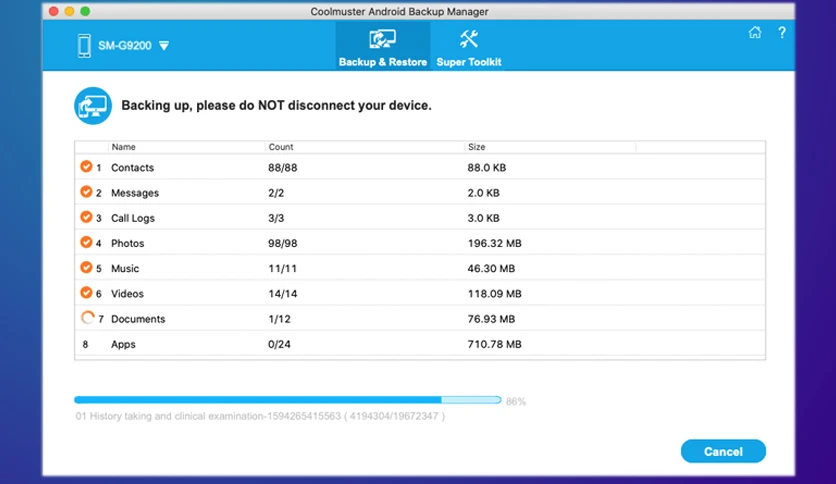This screenshot has width=836, height=484.
Task: Click the 3/3 call logs count
Action: pos(276,218)
